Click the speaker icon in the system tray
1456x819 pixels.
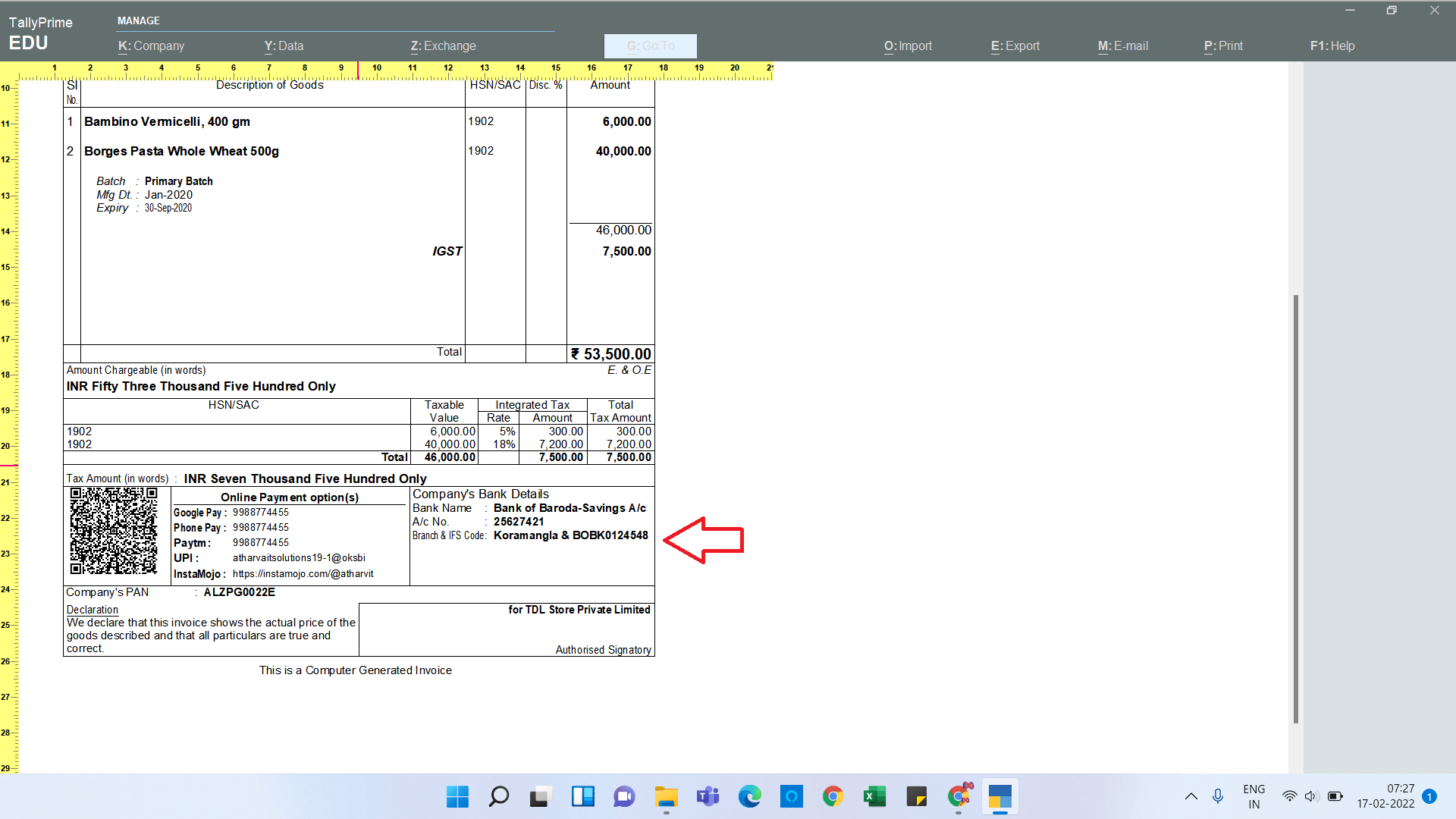coord(1311,796)
